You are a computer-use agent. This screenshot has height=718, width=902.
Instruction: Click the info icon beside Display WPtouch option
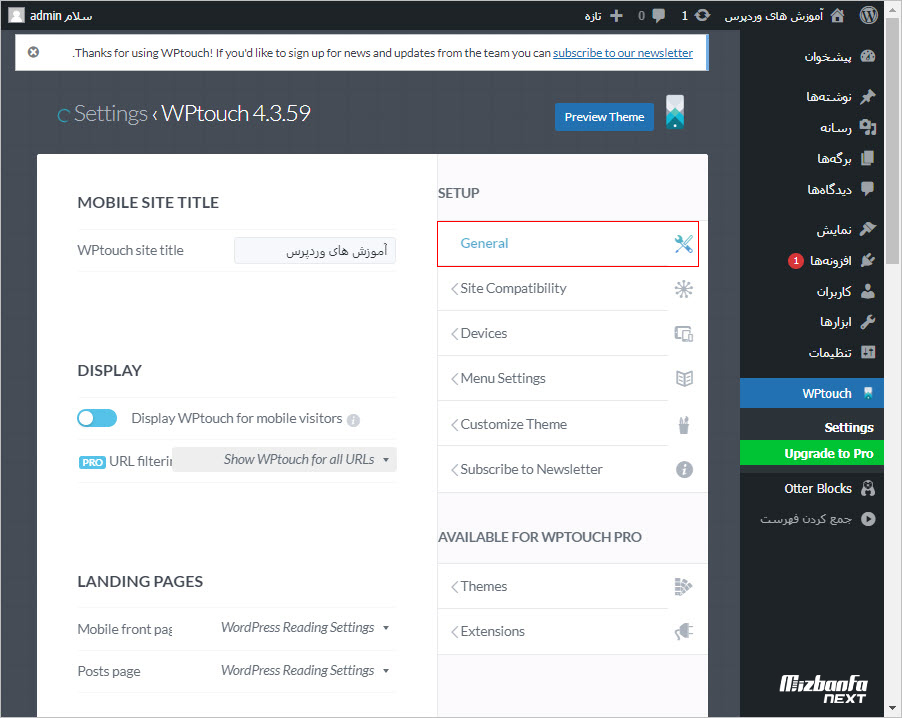(x=354, y=420)
